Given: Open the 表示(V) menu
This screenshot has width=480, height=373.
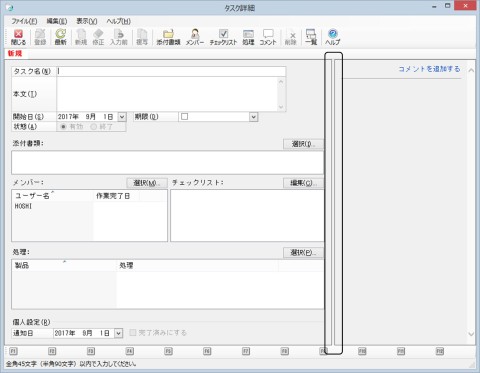Looking at the screenshot, I should [x=87, y=21].
